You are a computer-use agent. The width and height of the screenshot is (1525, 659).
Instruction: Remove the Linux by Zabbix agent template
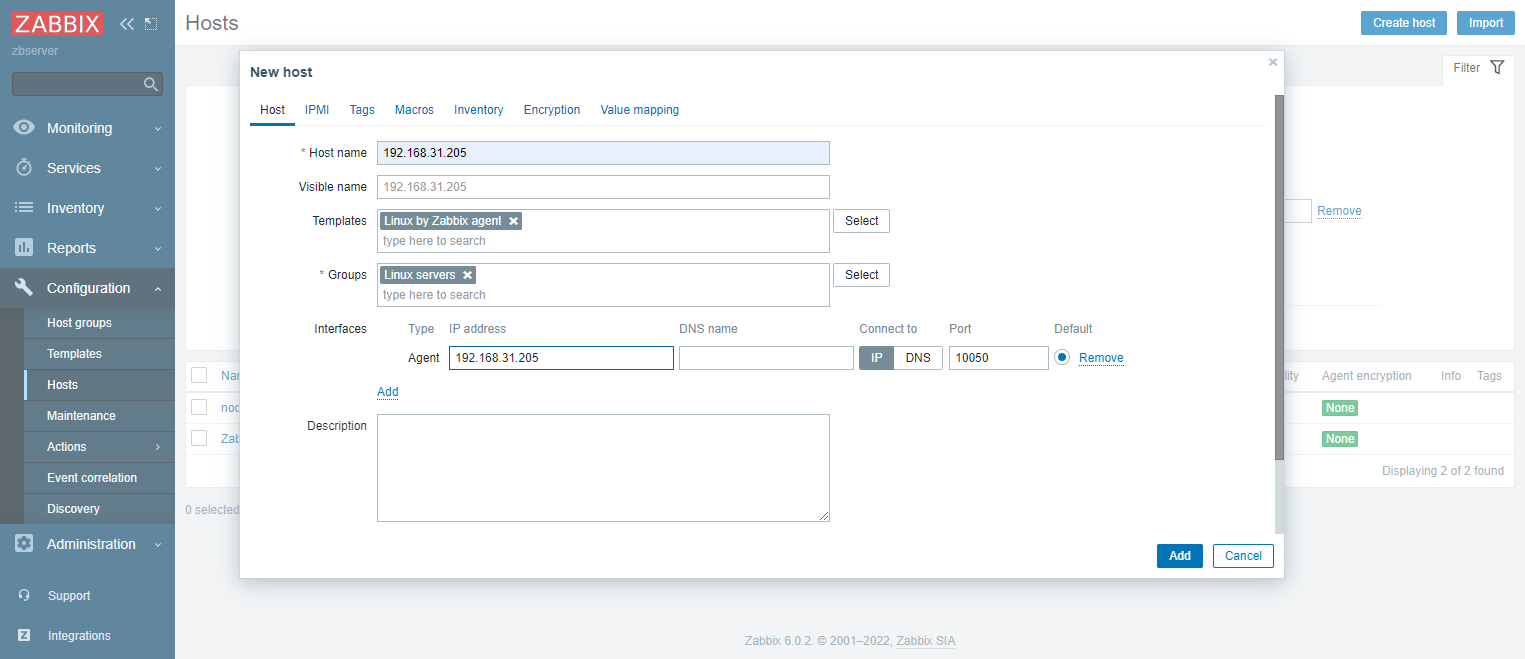pyautogui.click(x=513, y=221)
